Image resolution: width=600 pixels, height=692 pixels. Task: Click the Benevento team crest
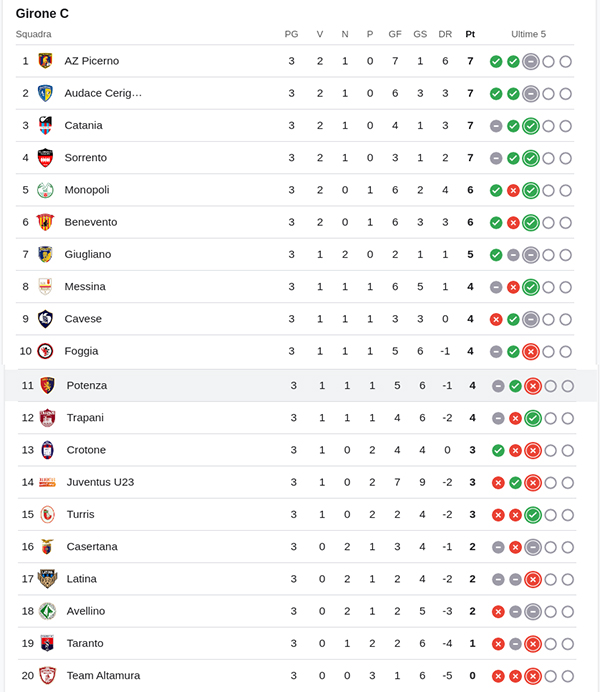[x=45, y=222]
